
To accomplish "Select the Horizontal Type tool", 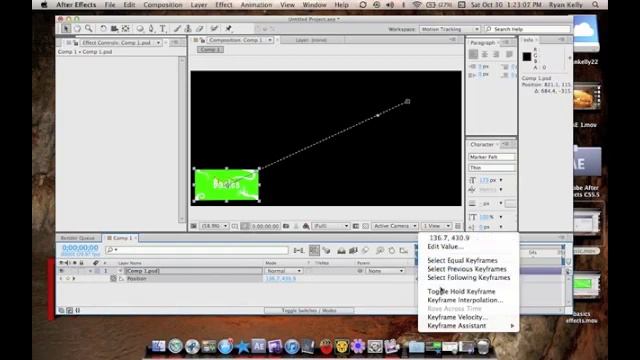I will pos(162,29).
